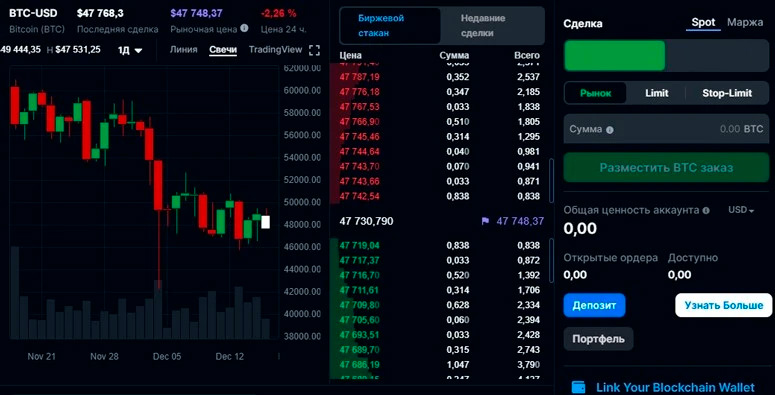This screenshot has width=775, height=395.
Task: Switch to Маржа trading tab
Action: click(x=745, y=23)
